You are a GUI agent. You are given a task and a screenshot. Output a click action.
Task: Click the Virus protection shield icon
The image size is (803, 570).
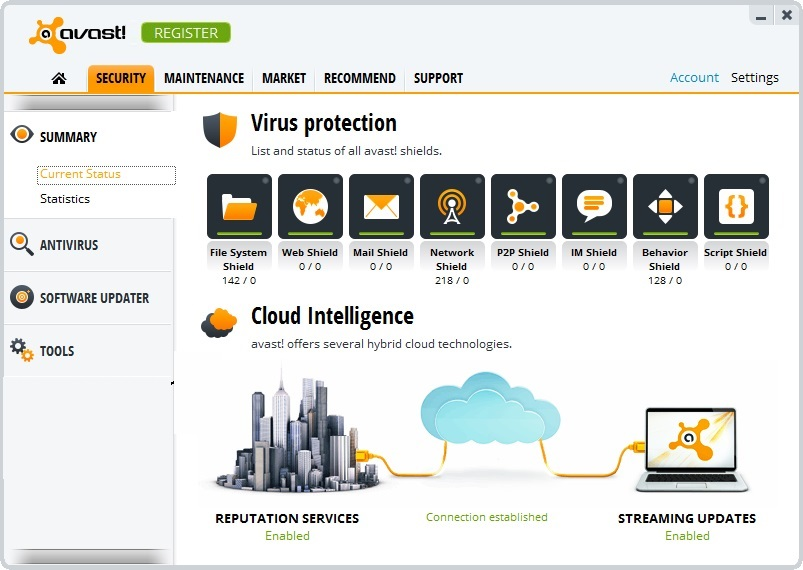[x=220, y=130]
